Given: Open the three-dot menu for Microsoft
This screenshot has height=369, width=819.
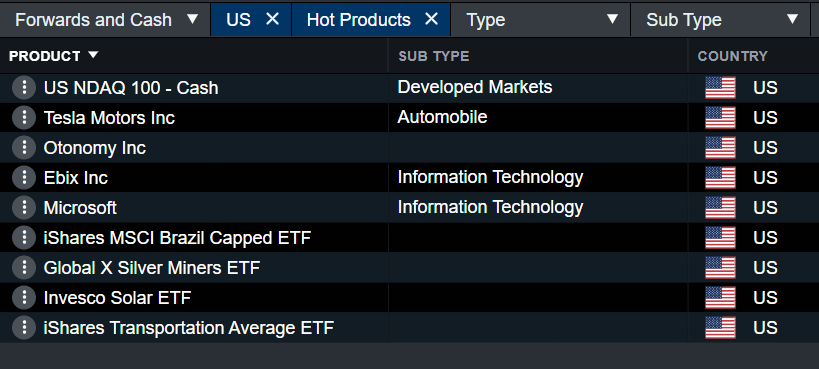Looking at the screenshot, I should click(24, 207).
